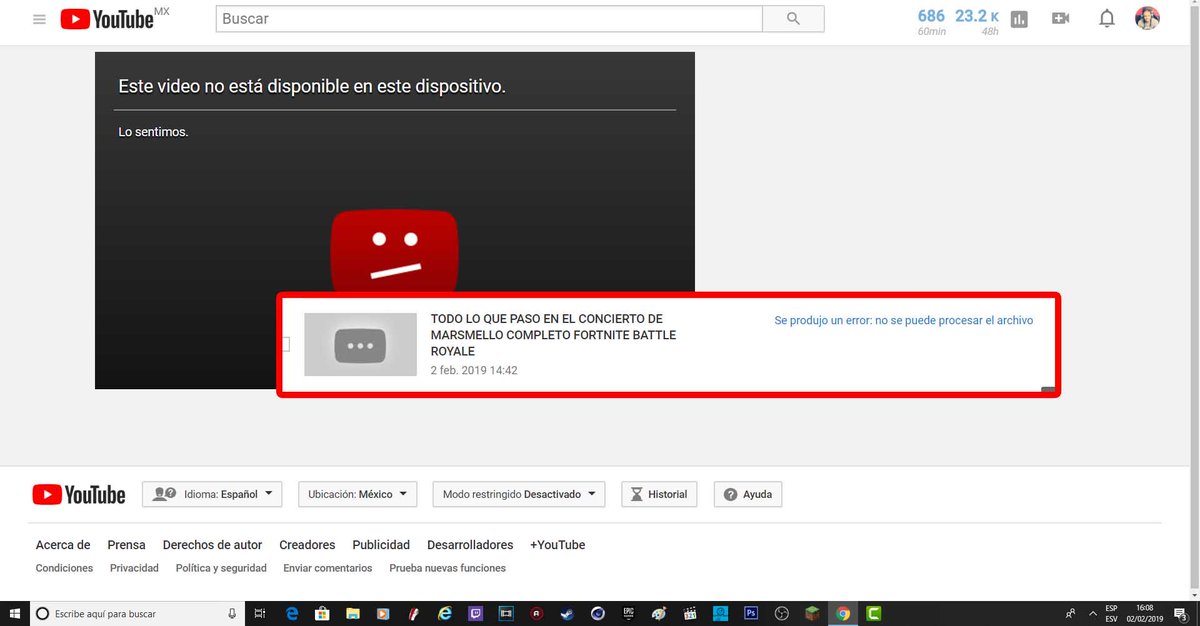This screenshot has height=626, width=1200.
Task: Click the 686 views 60min stat
Action: click(931, 21)
